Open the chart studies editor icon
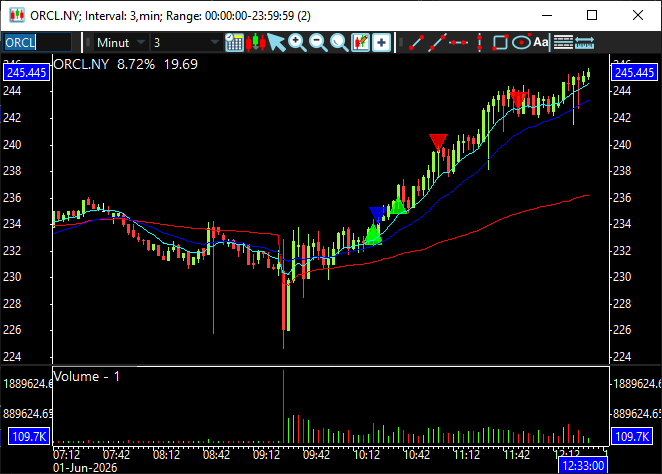Viewport: 662px width, 474px height. [360, 43]
